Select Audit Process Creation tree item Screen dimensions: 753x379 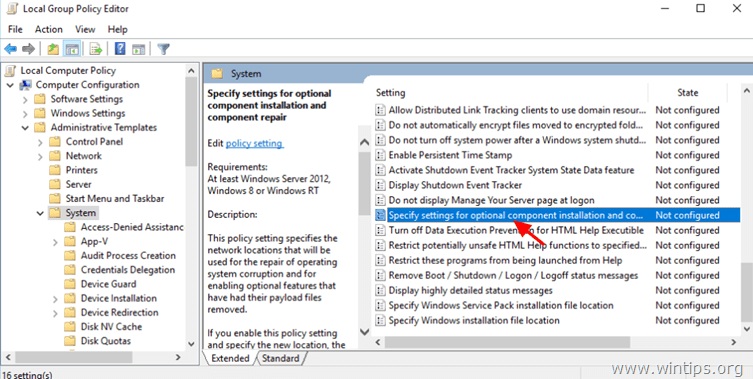(128, 256)
